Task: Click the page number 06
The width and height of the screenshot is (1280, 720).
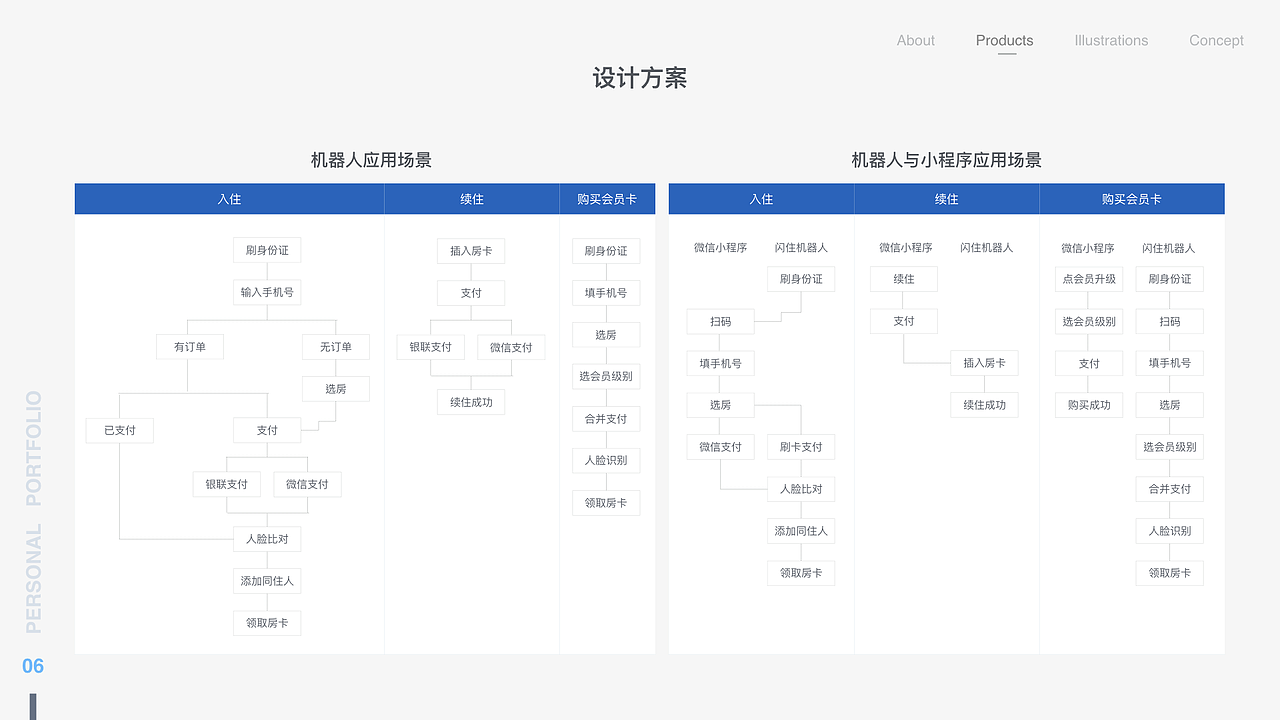Action: (33, 666)
